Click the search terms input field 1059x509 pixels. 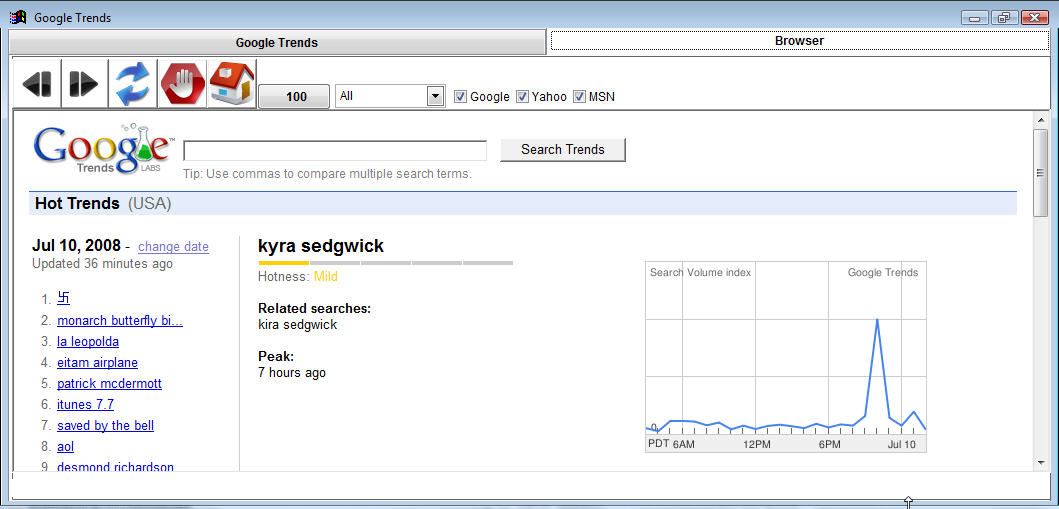[x=335, y=151]
